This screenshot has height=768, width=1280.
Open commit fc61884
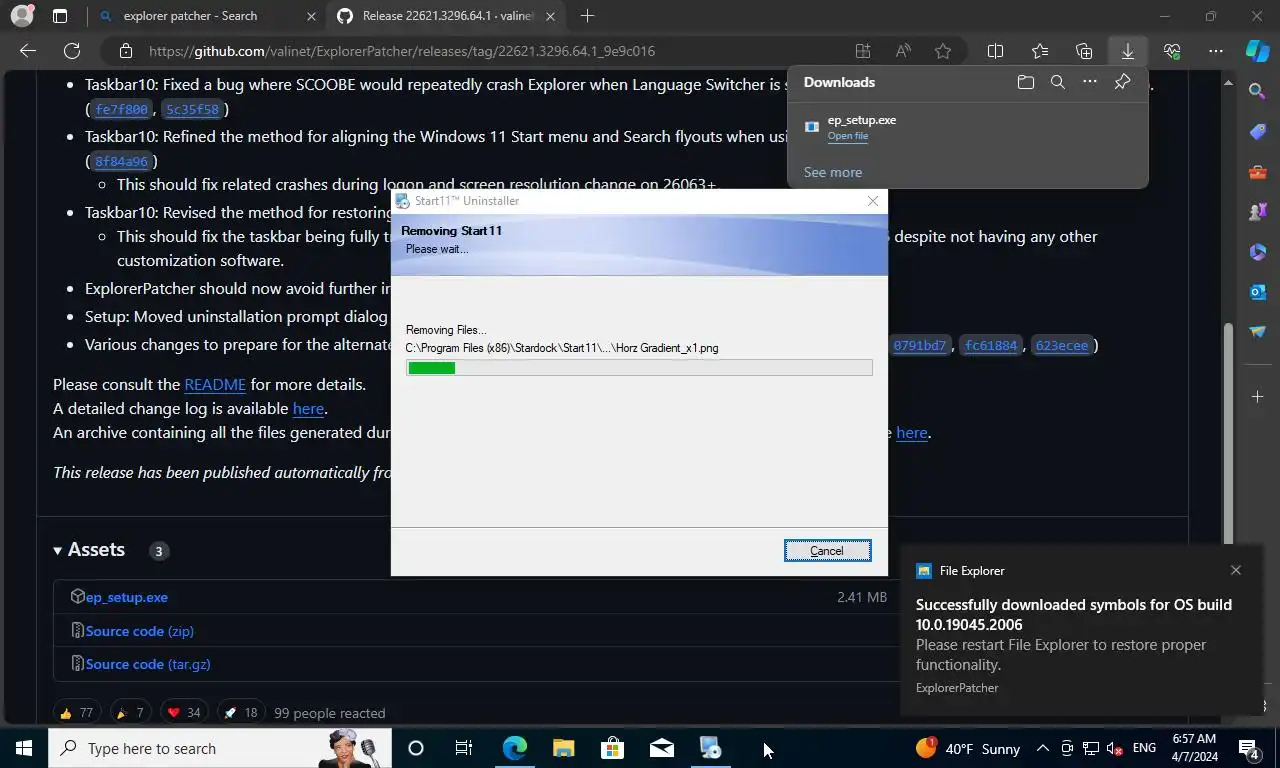point(990,345)
